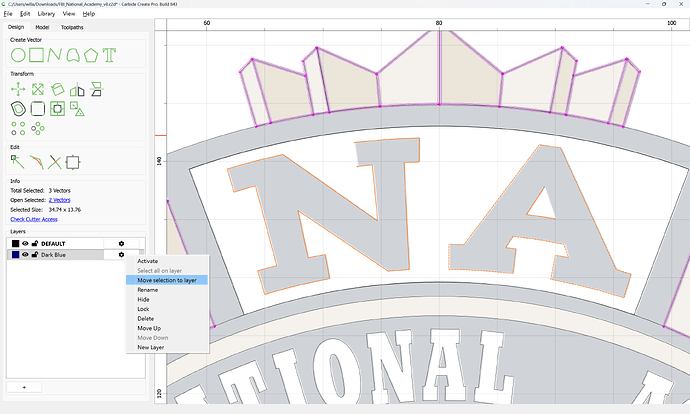Toggle the lock on DEFAULT layer

(35, 243)
